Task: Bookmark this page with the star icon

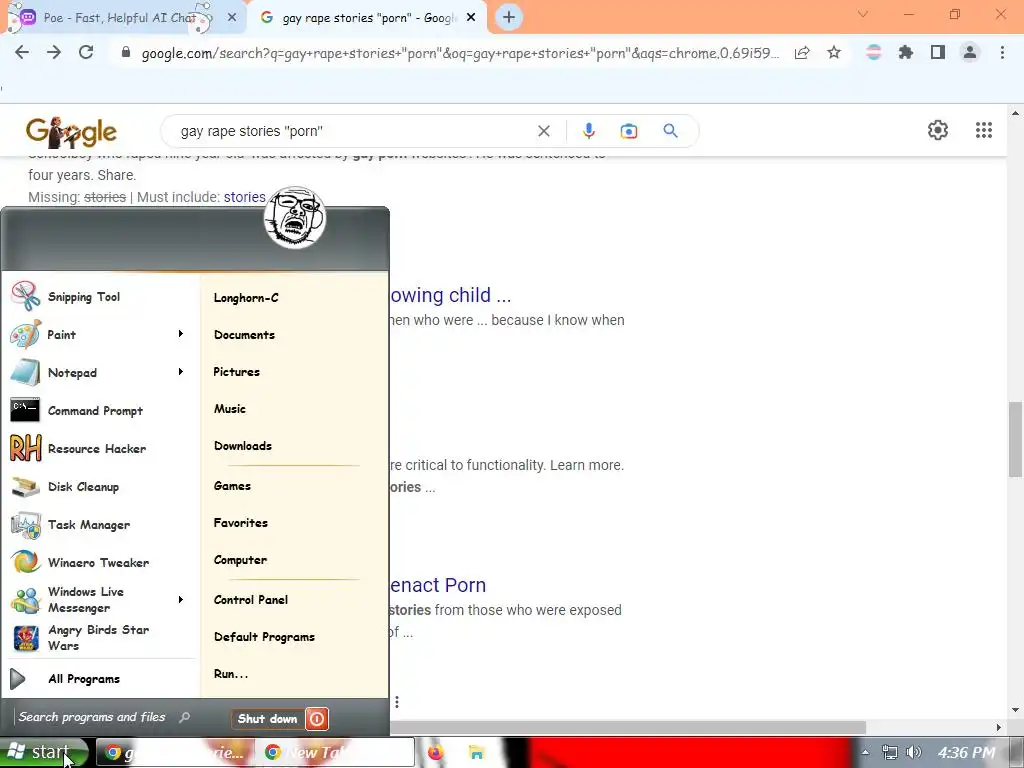Action: click(834, 52)
